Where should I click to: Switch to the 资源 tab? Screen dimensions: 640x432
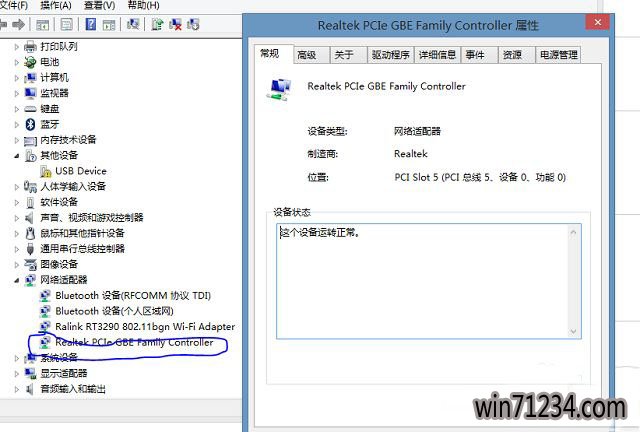coord(517,55)
